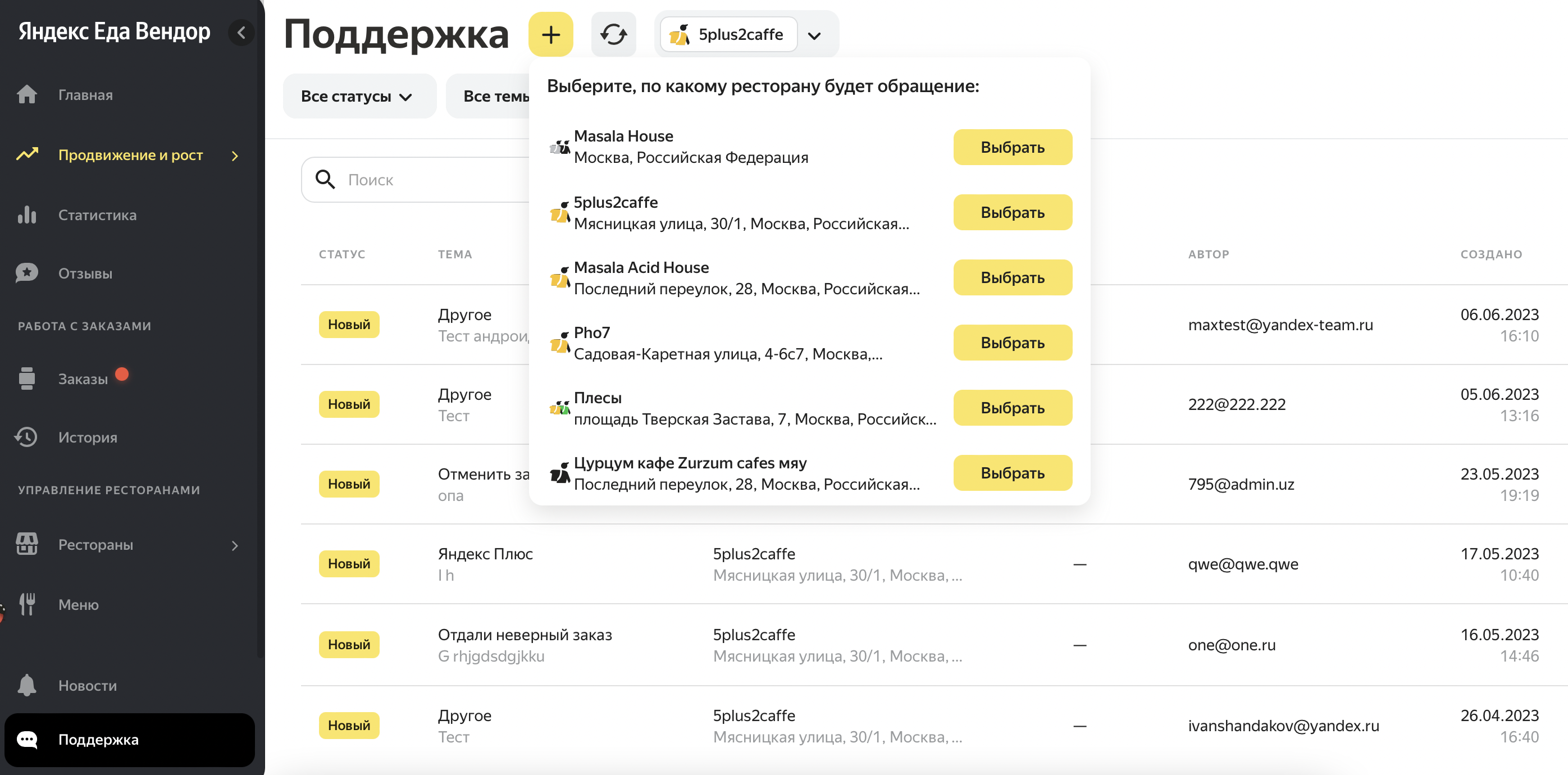Choose Цурцум кафе with Выбрать
This screenshot has width=1568, height=775.
pos(1012,472)
